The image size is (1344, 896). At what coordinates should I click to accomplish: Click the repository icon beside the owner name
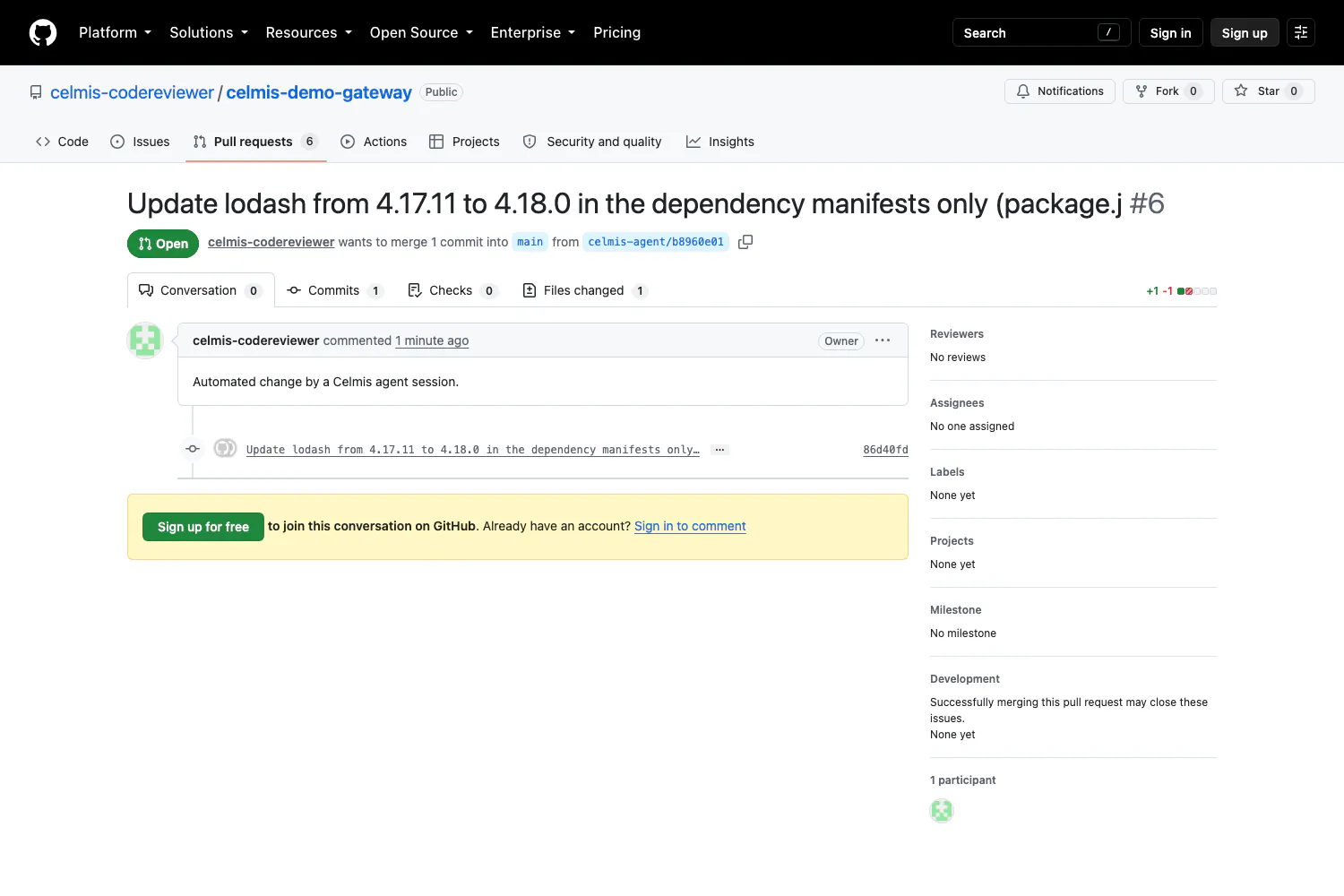36,92
